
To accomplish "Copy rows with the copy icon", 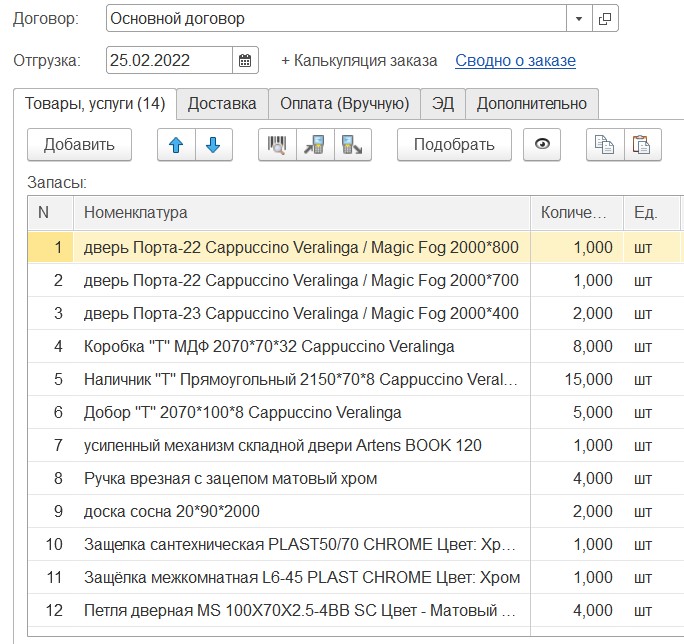I will point(605,145).
